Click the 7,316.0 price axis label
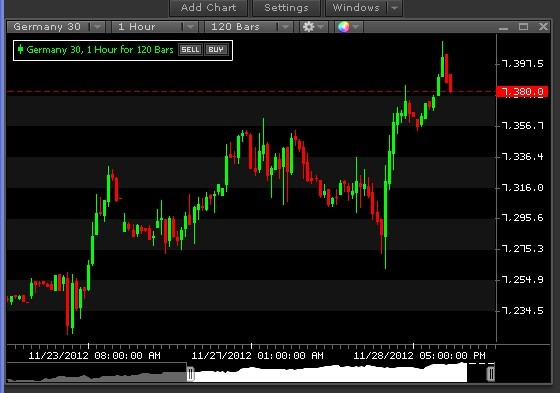Screen dimensions: 560x393 pyautogui.click(x=522, y=188)
